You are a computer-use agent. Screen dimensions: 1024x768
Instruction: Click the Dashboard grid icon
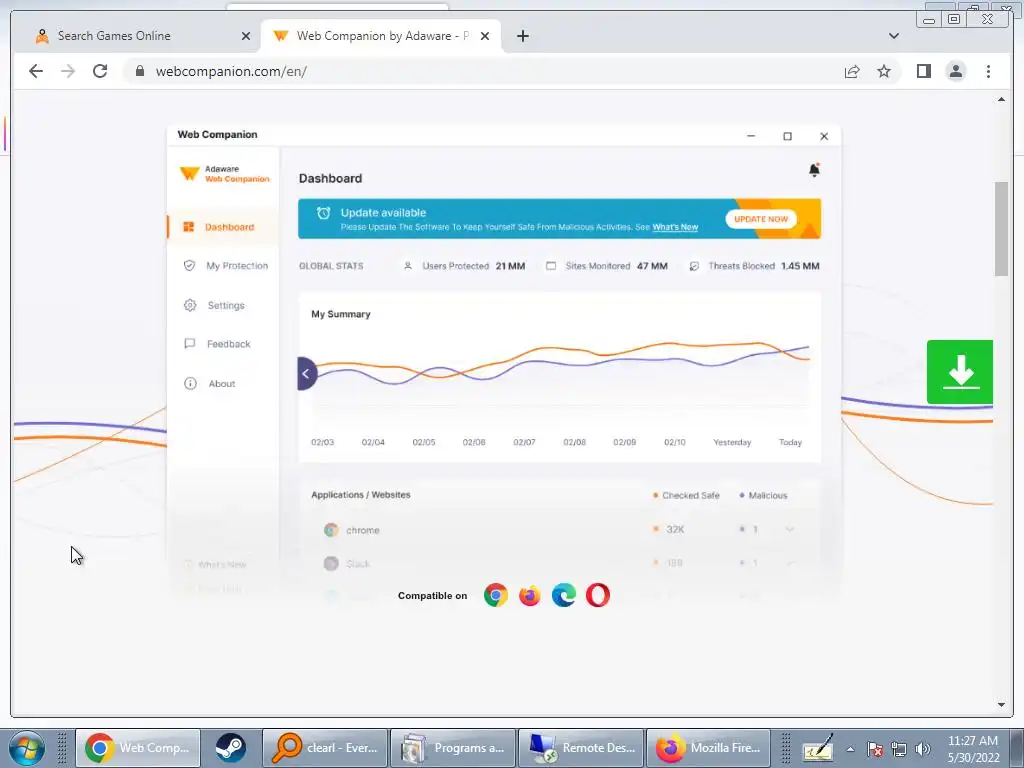coord(189,227)
